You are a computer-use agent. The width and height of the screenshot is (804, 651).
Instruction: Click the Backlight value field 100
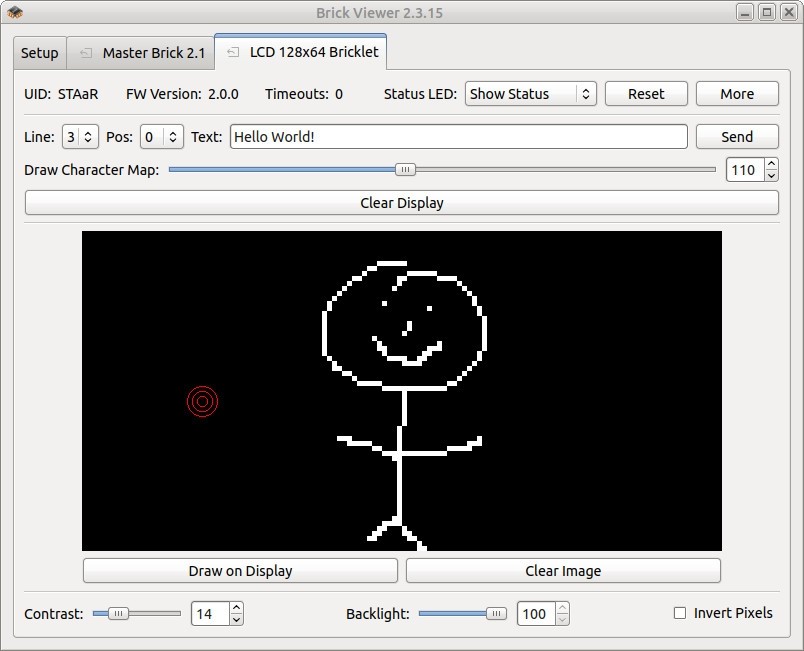(x=536, y=614)
